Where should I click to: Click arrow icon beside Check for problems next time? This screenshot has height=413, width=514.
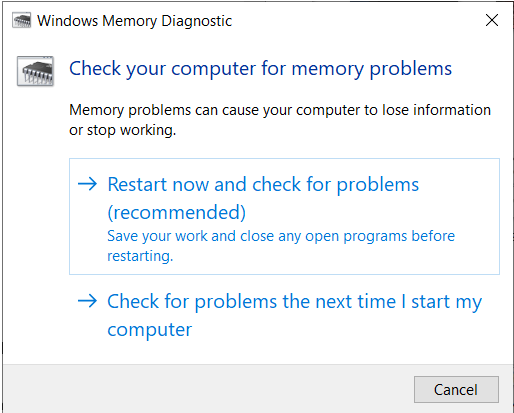pos(87,301)
